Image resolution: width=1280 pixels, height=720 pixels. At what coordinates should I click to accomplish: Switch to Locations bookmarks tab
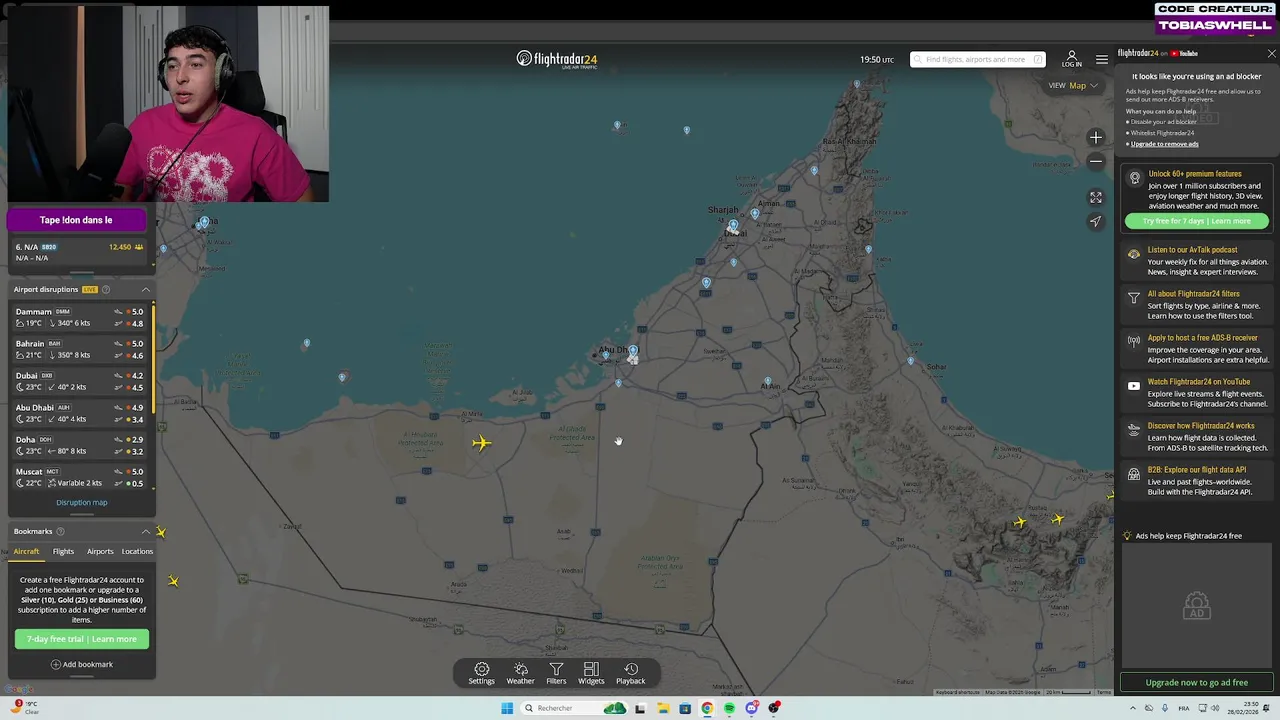137,551
